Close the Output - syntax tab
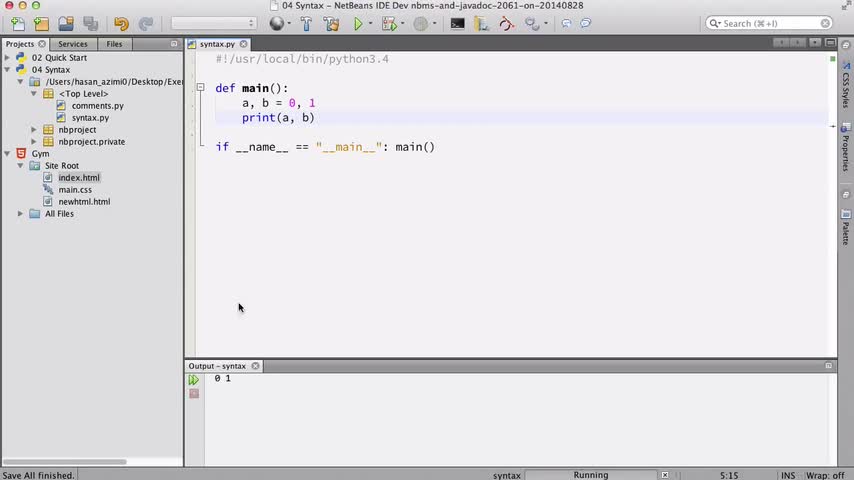This screenshot has width=854, height=480. pos(255,366)
